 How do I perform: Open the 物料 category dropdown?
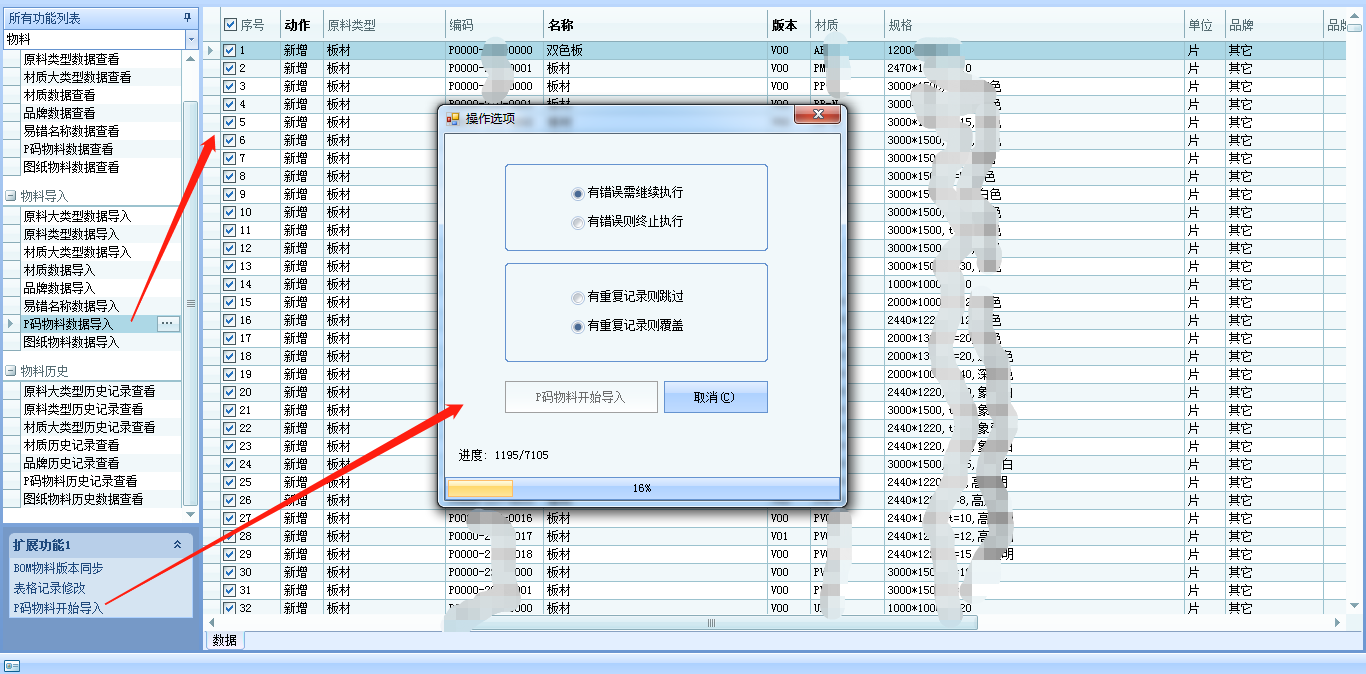tap(191, 39)
